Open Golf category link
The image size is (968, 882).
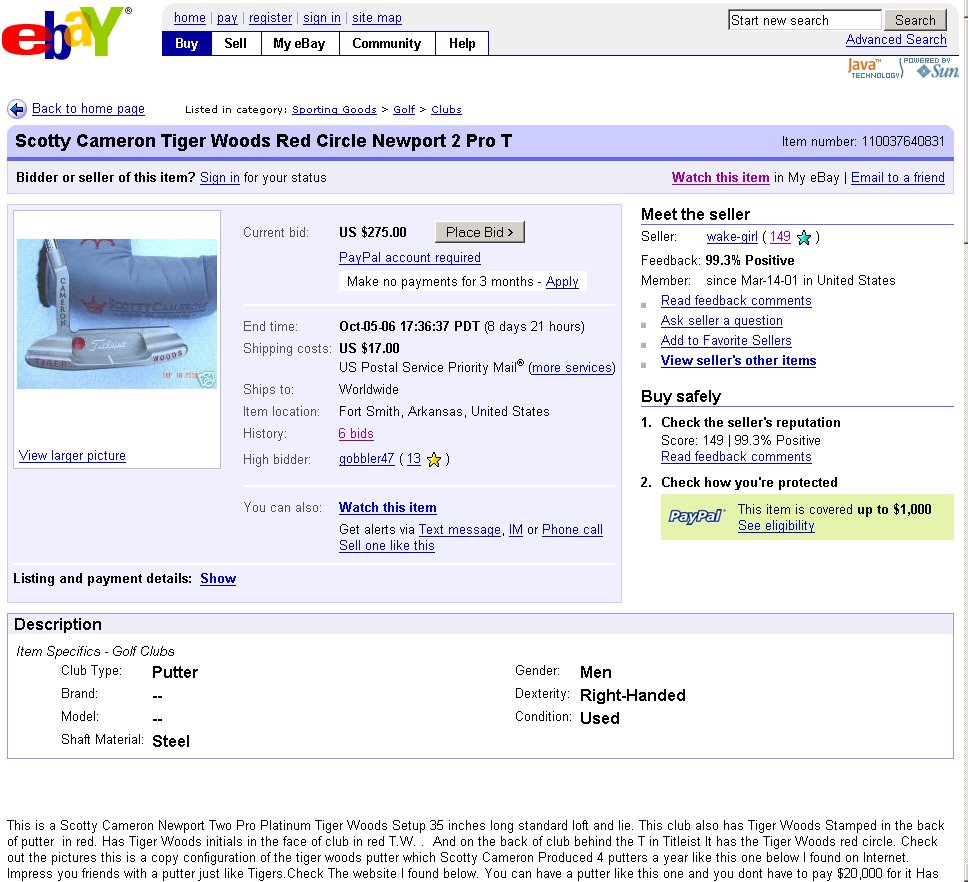pyautogui.click(x=404, y=109)
